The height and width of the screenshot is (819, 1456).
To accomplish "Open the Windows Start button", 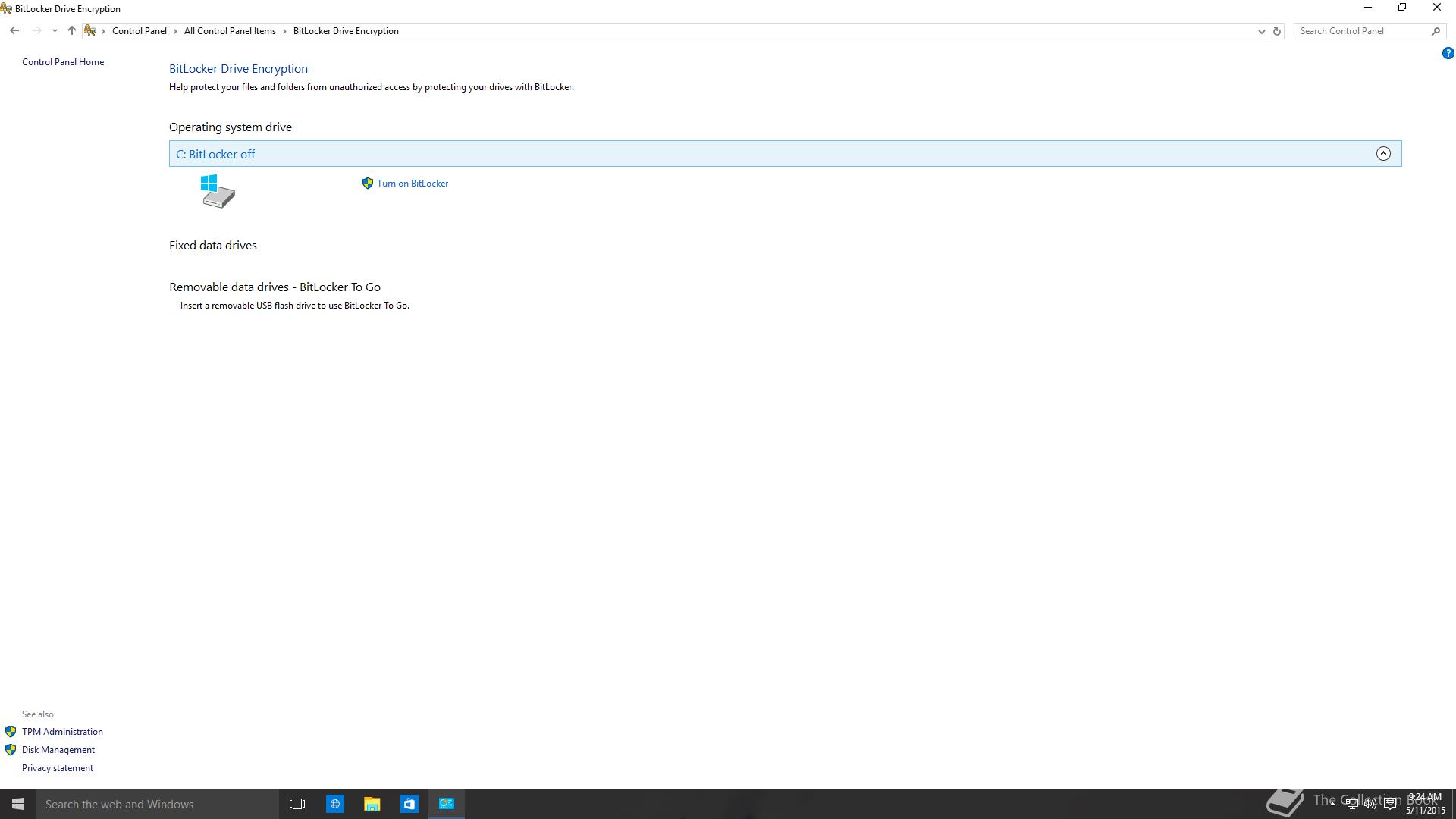I will click(18, 804).
